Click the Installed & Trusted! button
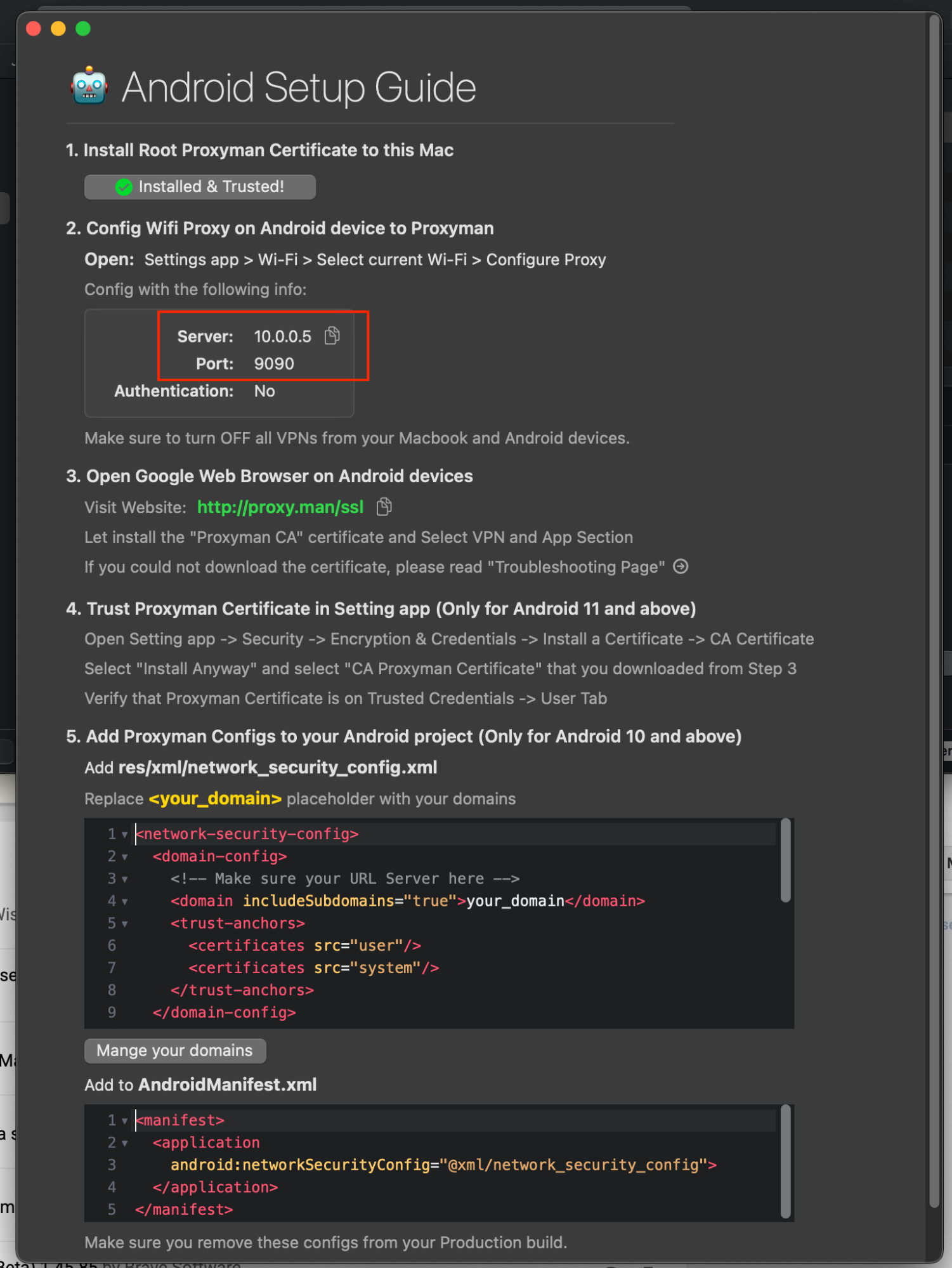 coord(200,186)
